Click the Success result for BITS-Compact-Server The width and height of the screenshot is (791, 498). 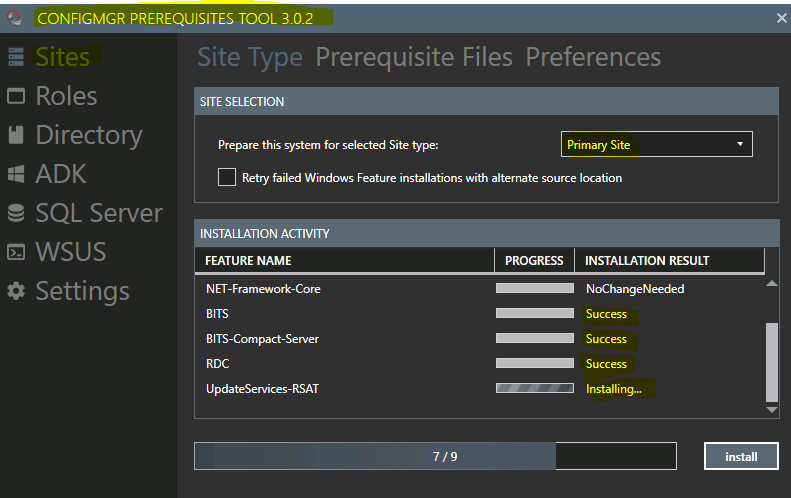point(606,339)
